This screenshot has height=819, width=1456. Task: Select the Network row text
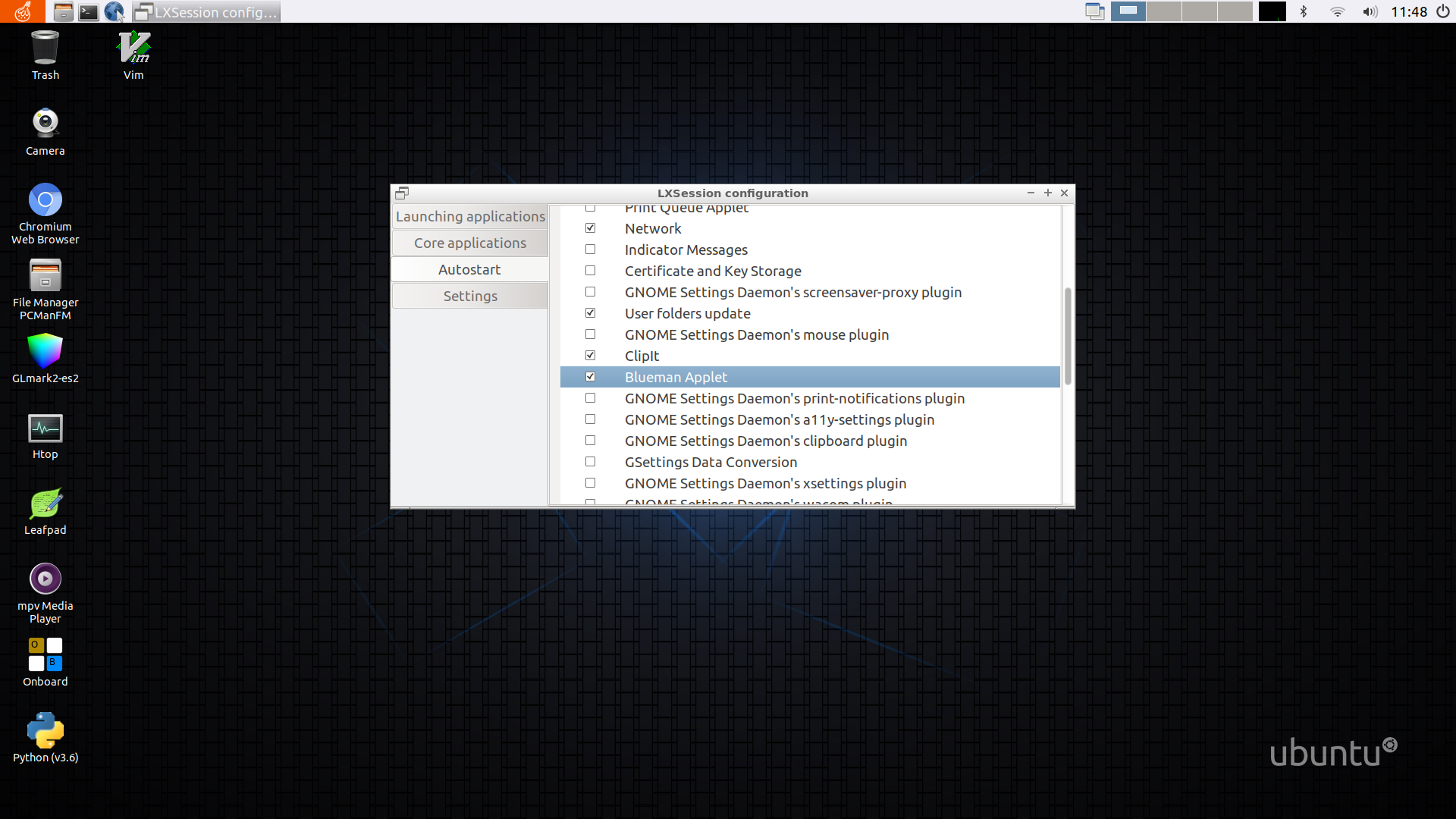point(653,228)
